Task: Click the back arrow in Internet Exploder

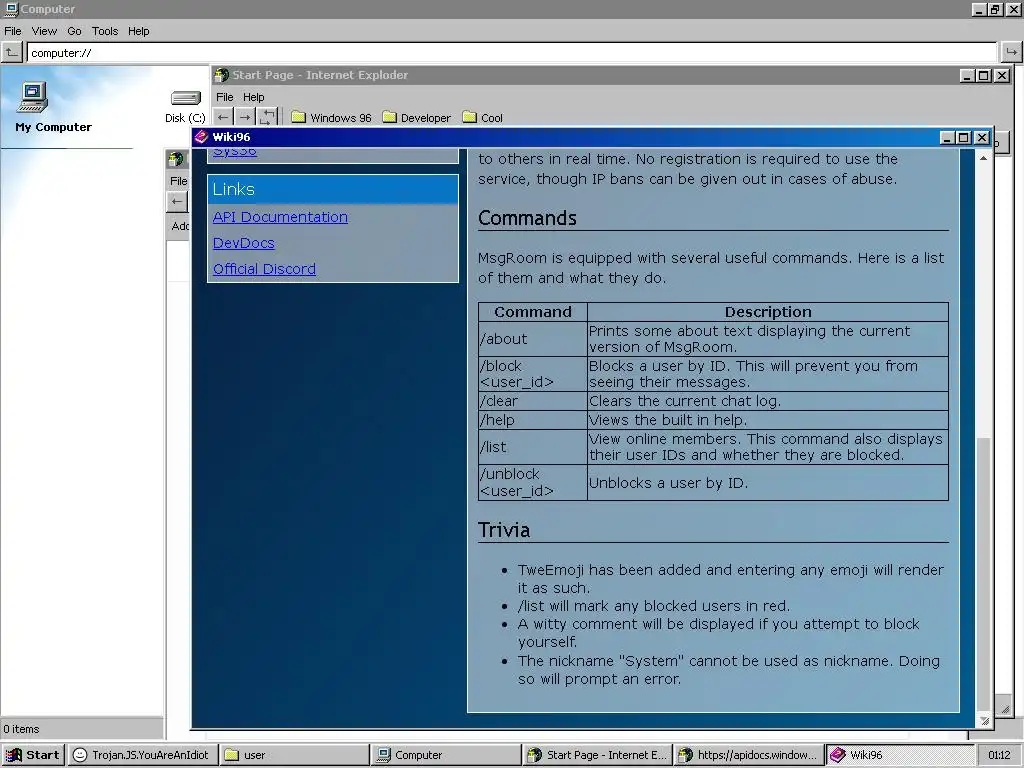Action: tap(223, 118)
